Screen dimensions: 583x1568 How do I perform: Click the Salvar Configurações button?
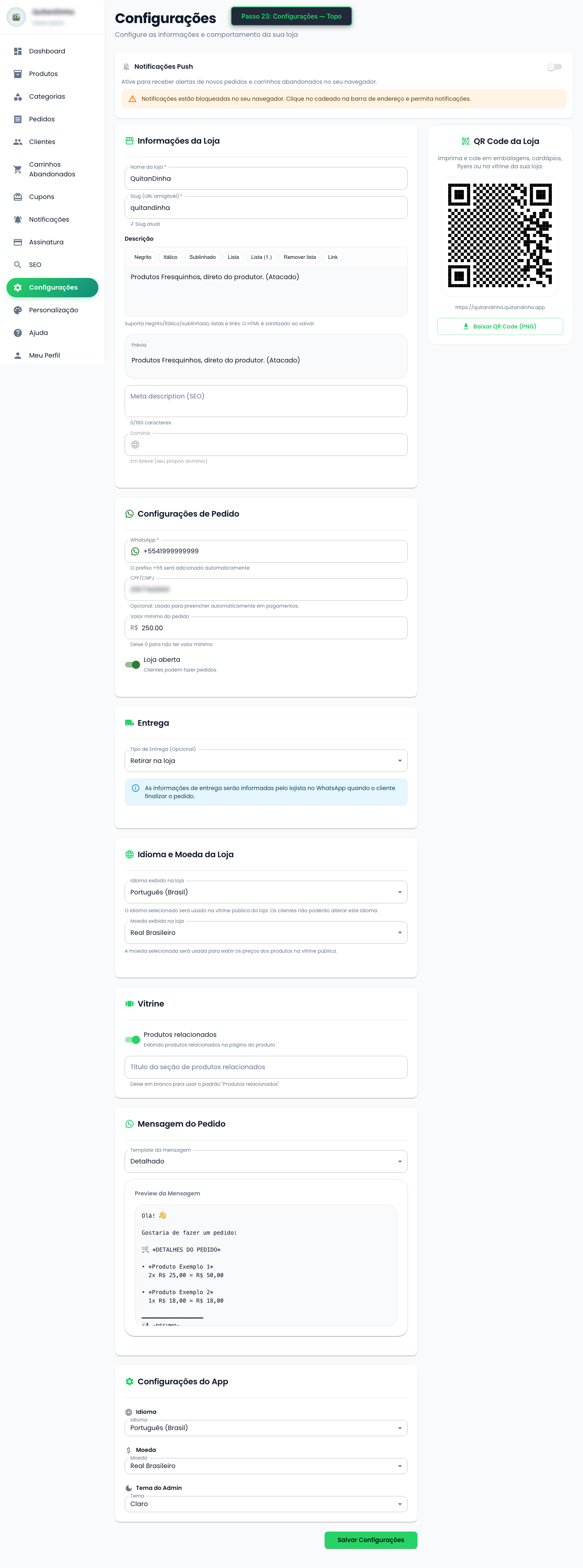[370, 1540]
